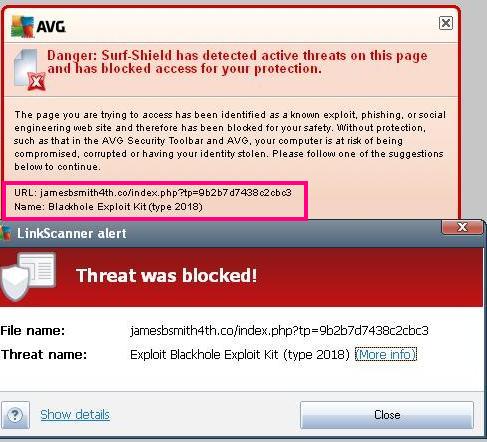
Task: Click the LinkScanner alert title bar icon
Action: (x=6, y=233)
